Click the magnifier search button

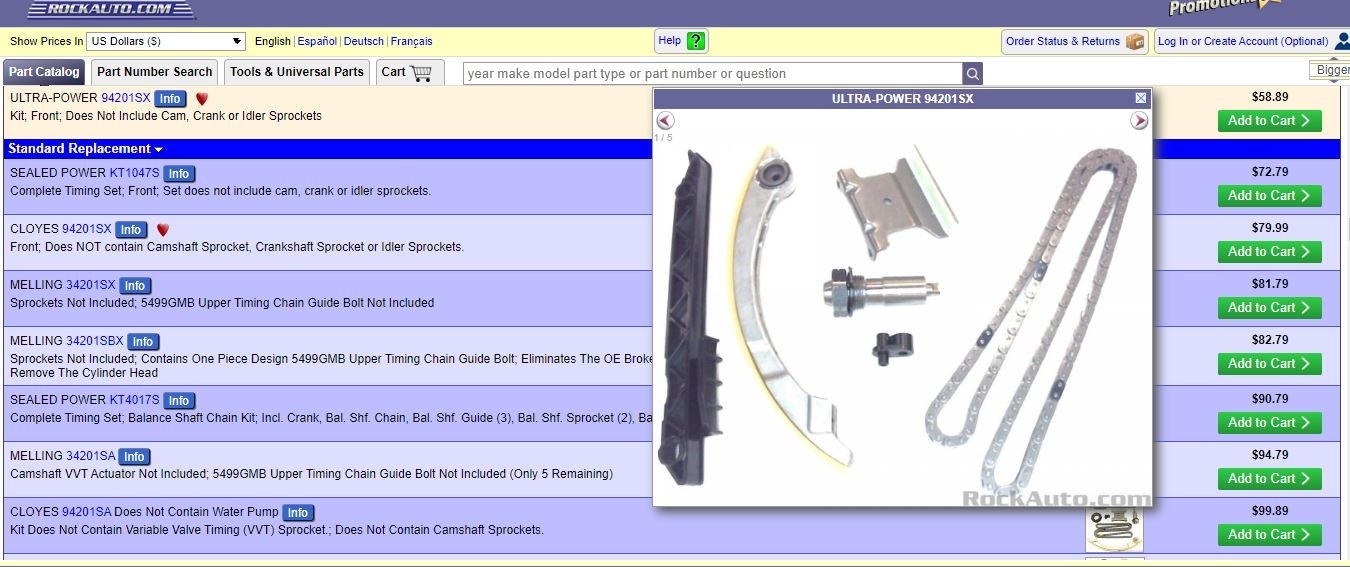(972, 73)
